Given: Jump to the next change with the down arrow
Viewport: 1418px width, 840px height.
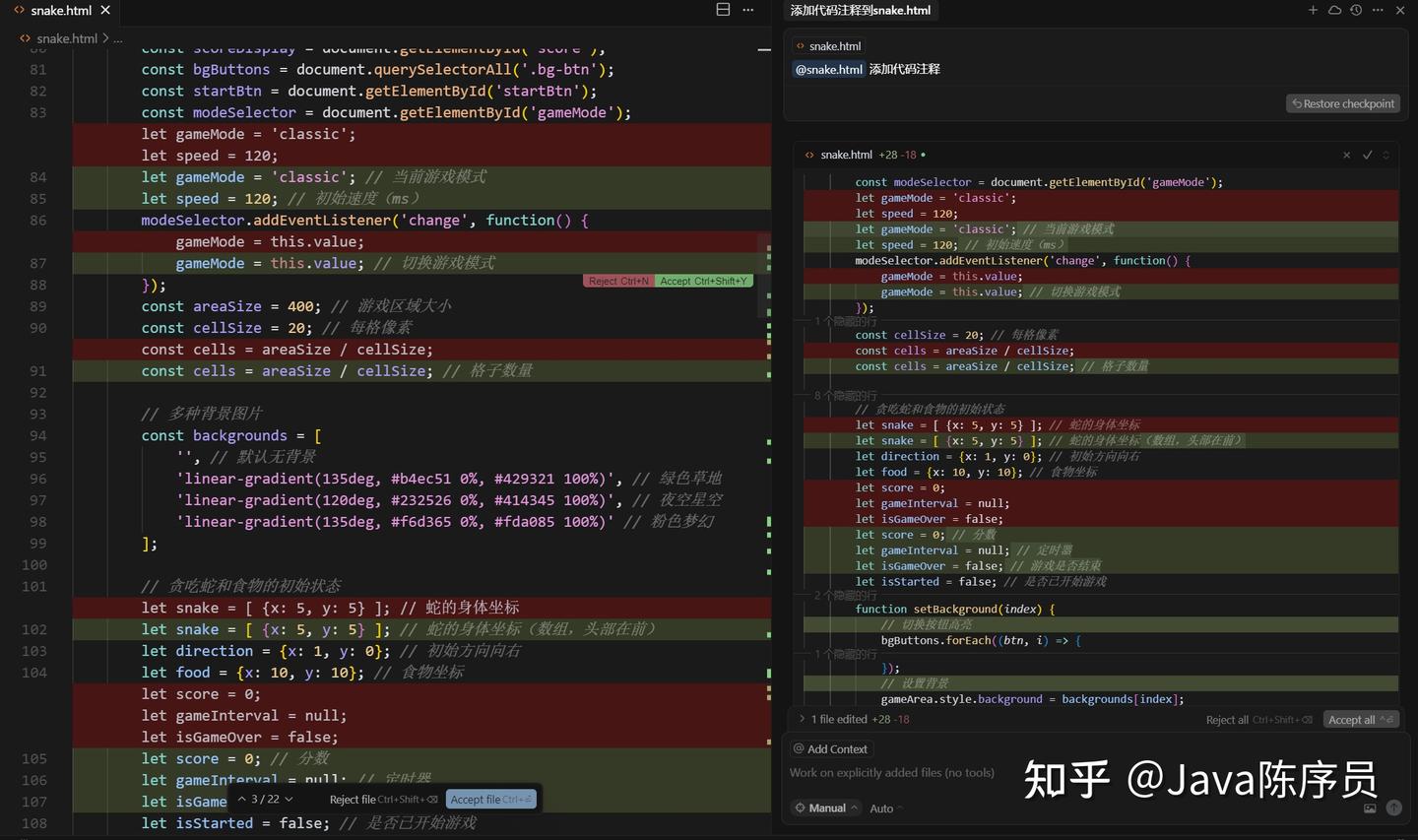Looking at the screenshot, I should click(289, 799).
